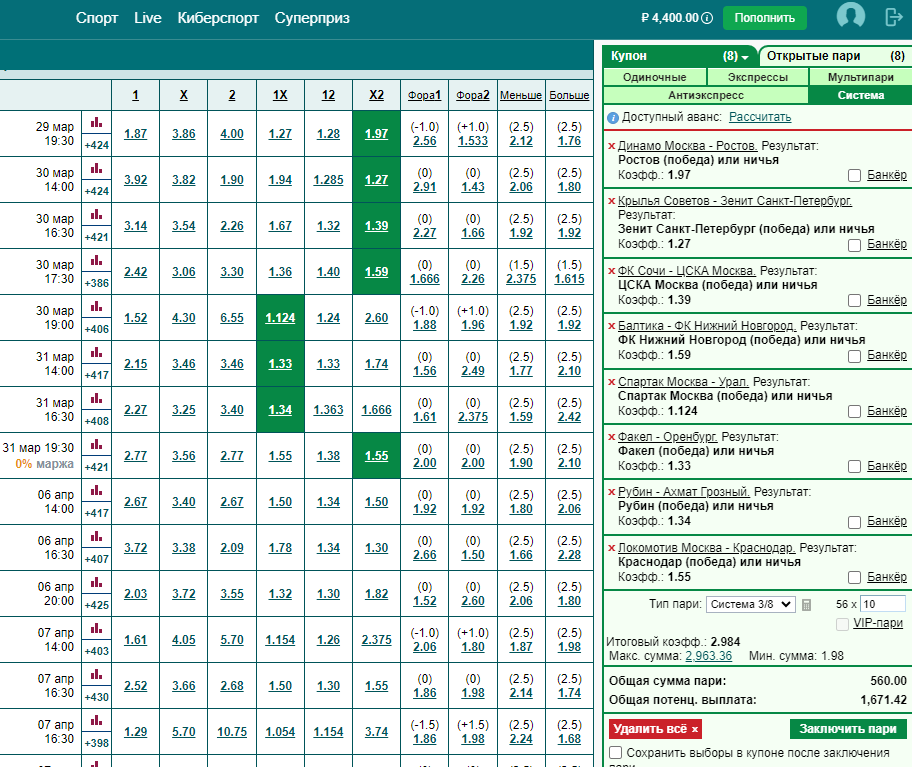Expand the Купон (8) dropdown arrow

(x=745, y=57)
